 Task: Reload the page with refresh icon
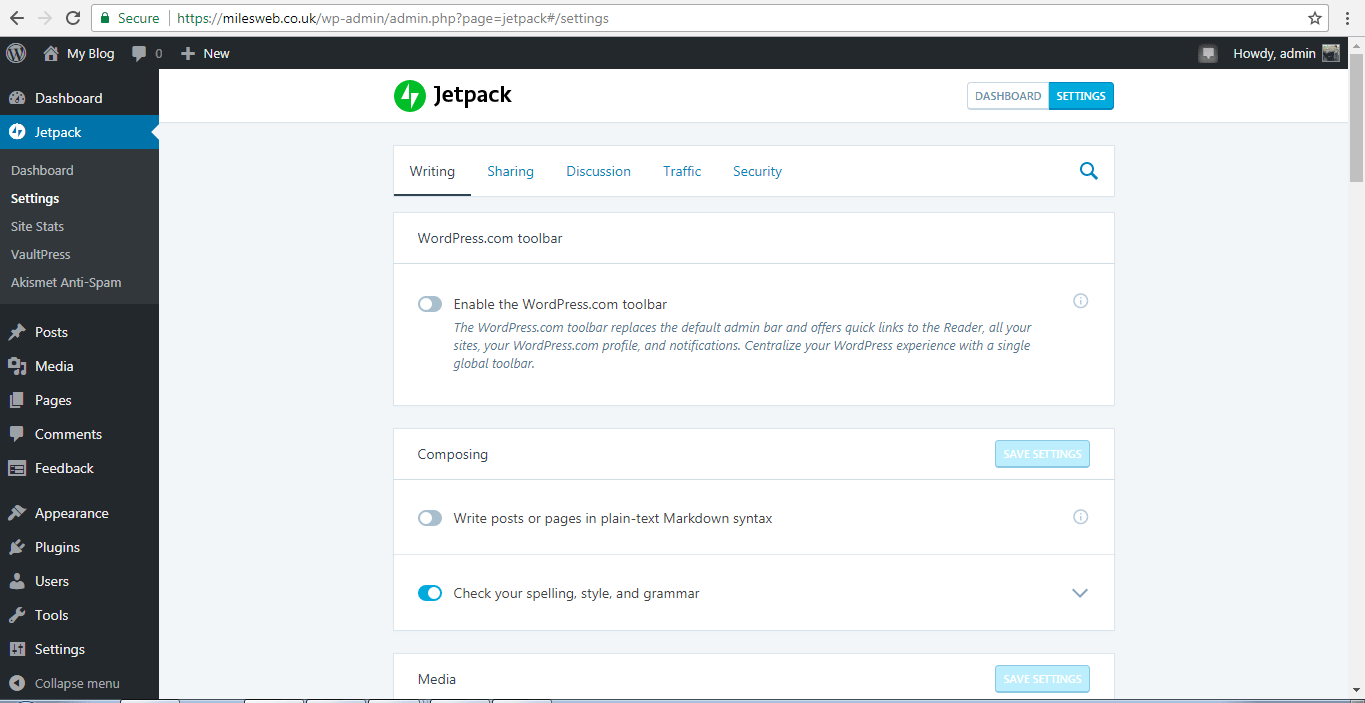pyautogui.click(x=73, y=18)
